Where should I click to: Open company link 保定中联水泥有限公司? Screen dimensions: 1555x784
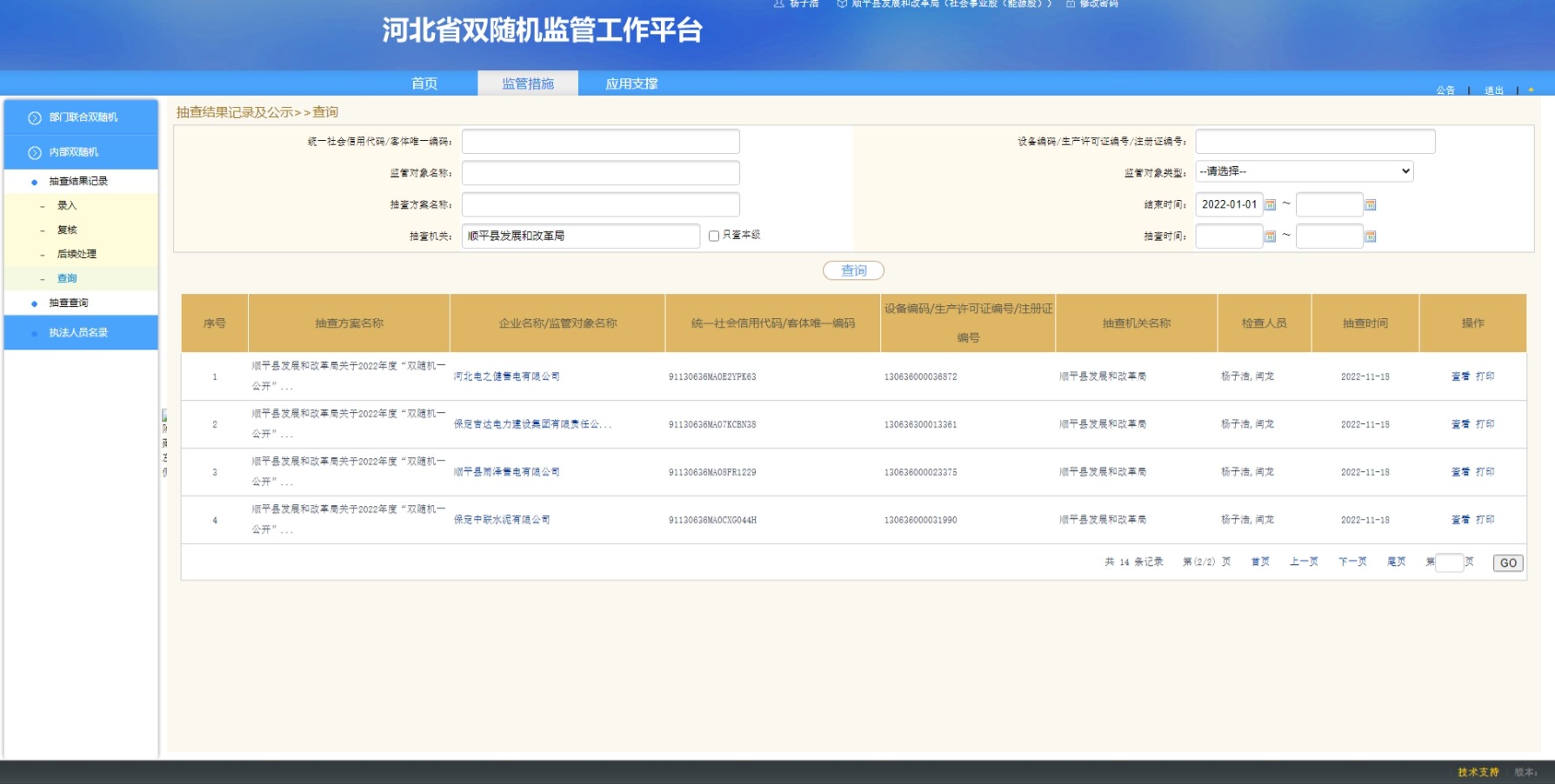pos(502,520)
